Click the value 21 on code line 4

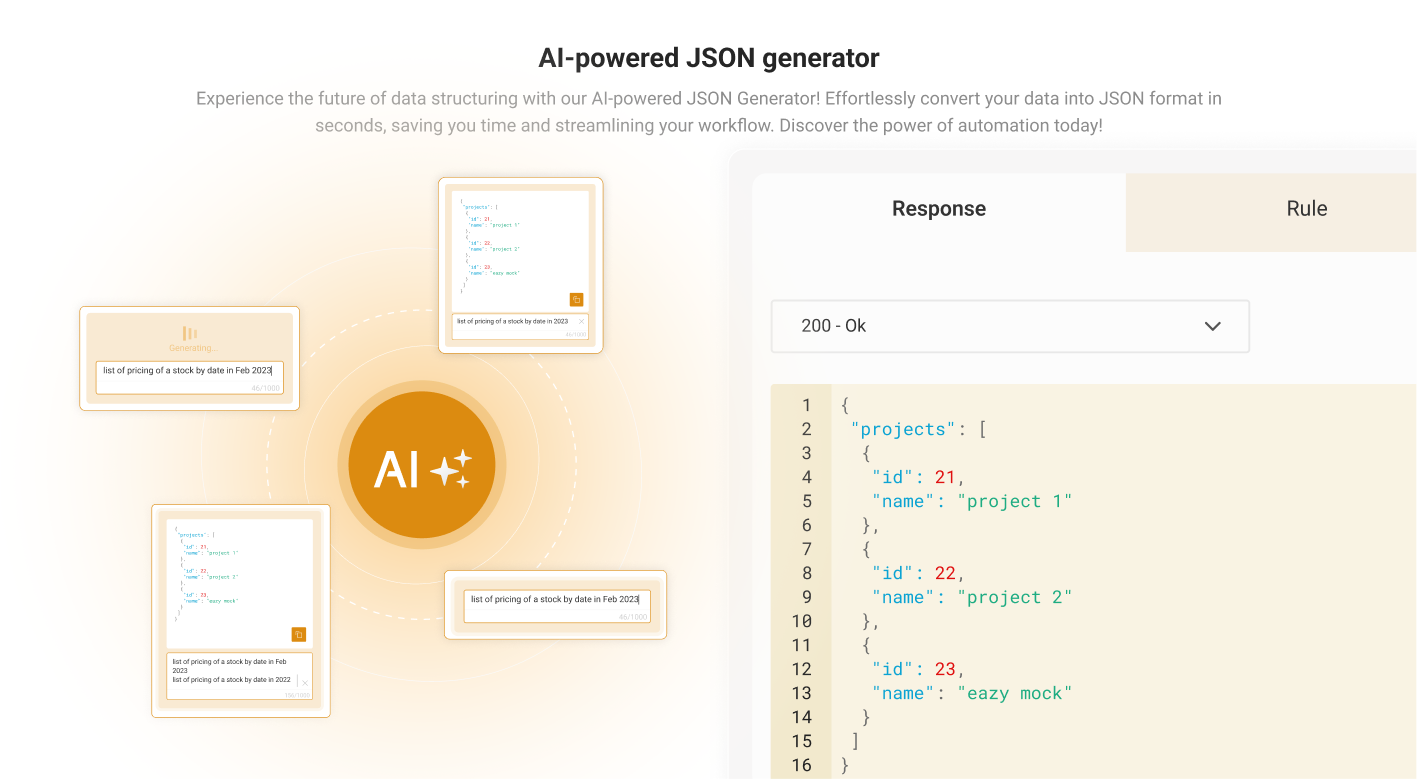click(945, 477)
